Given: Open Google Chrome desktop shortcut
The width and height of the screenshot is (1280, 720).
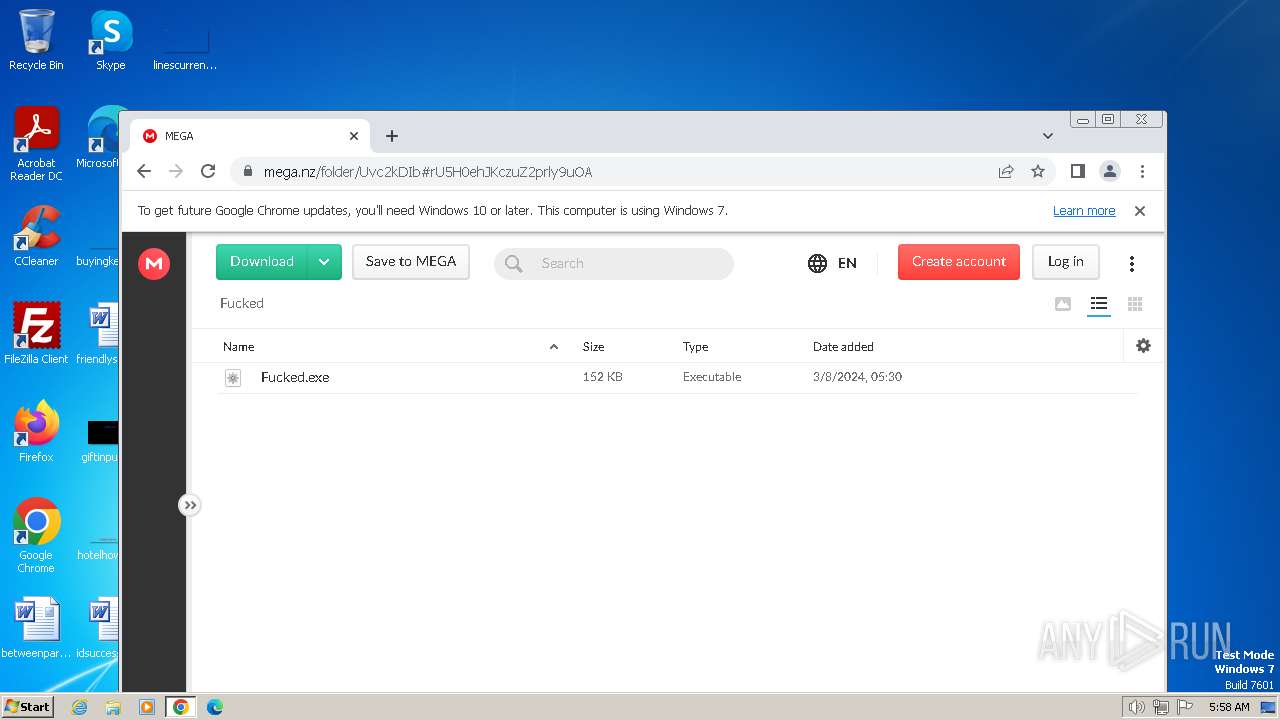Looking at the screenshot, I should click(36, 535).
